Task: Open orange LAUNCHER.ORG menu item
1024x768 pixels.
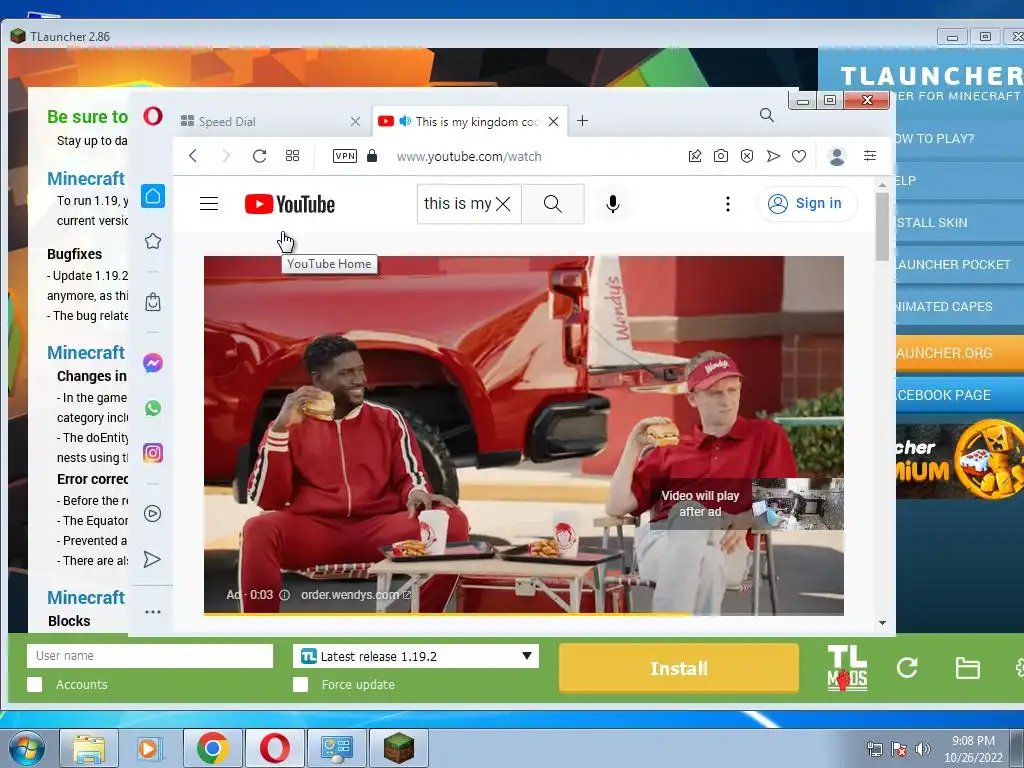Action: [x=960, y=353]
